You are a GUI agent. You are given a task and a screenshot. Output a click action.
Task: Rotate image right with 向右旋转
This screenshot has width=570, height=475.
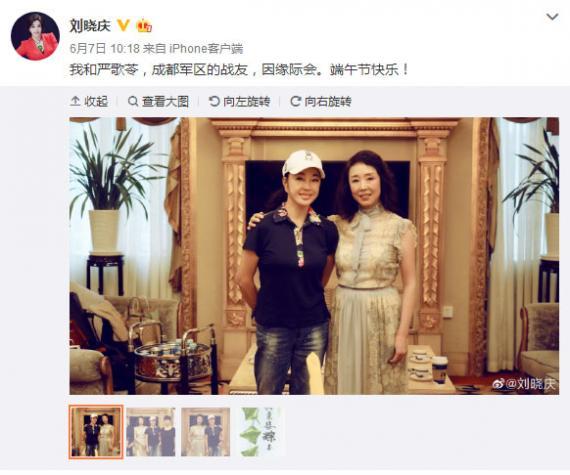[x=321, y=101]
